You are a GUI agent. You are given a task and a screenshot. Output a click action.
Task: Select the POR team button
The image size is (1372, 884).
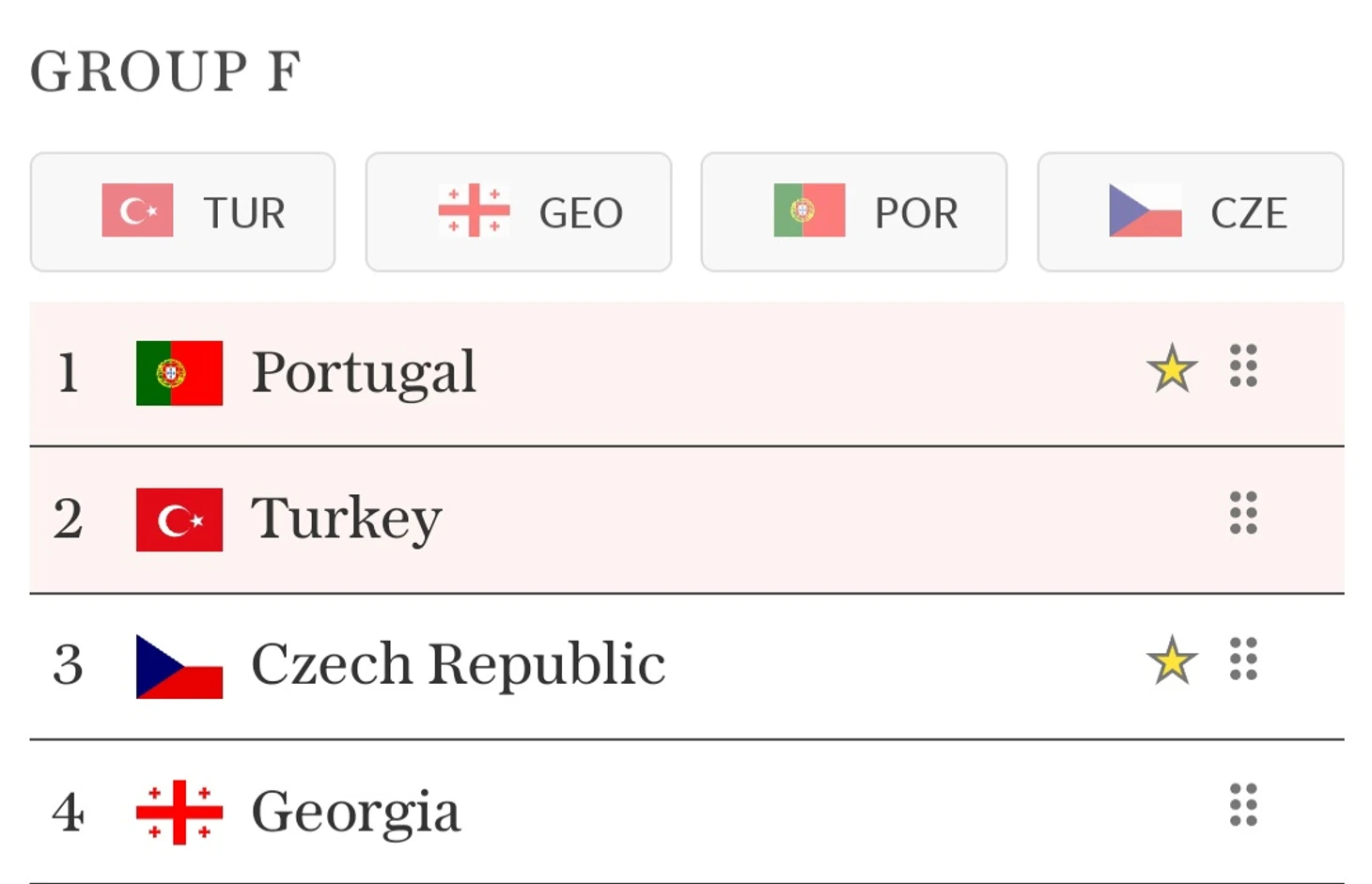point(854,212)
